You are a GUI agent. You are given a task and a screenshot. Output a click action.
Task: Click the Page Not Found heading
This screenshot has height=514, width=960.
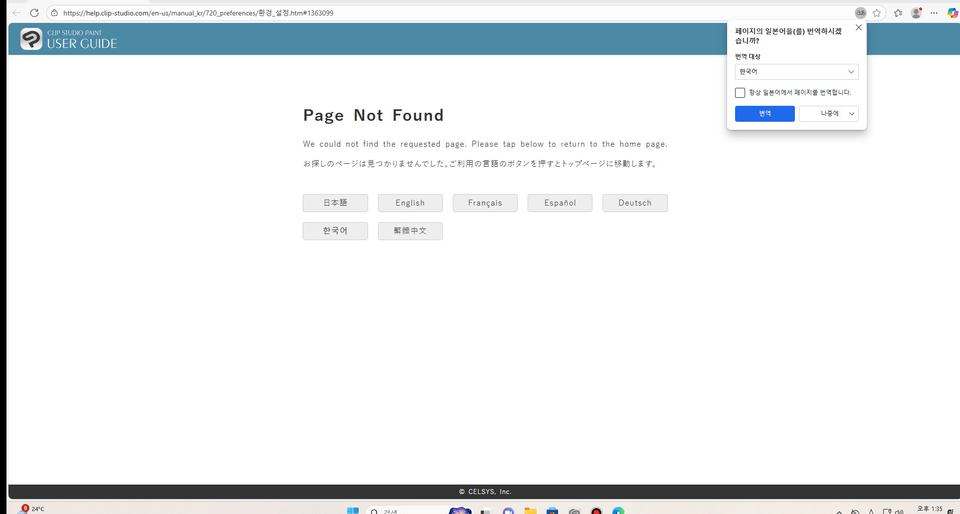(x=373, y=115)
